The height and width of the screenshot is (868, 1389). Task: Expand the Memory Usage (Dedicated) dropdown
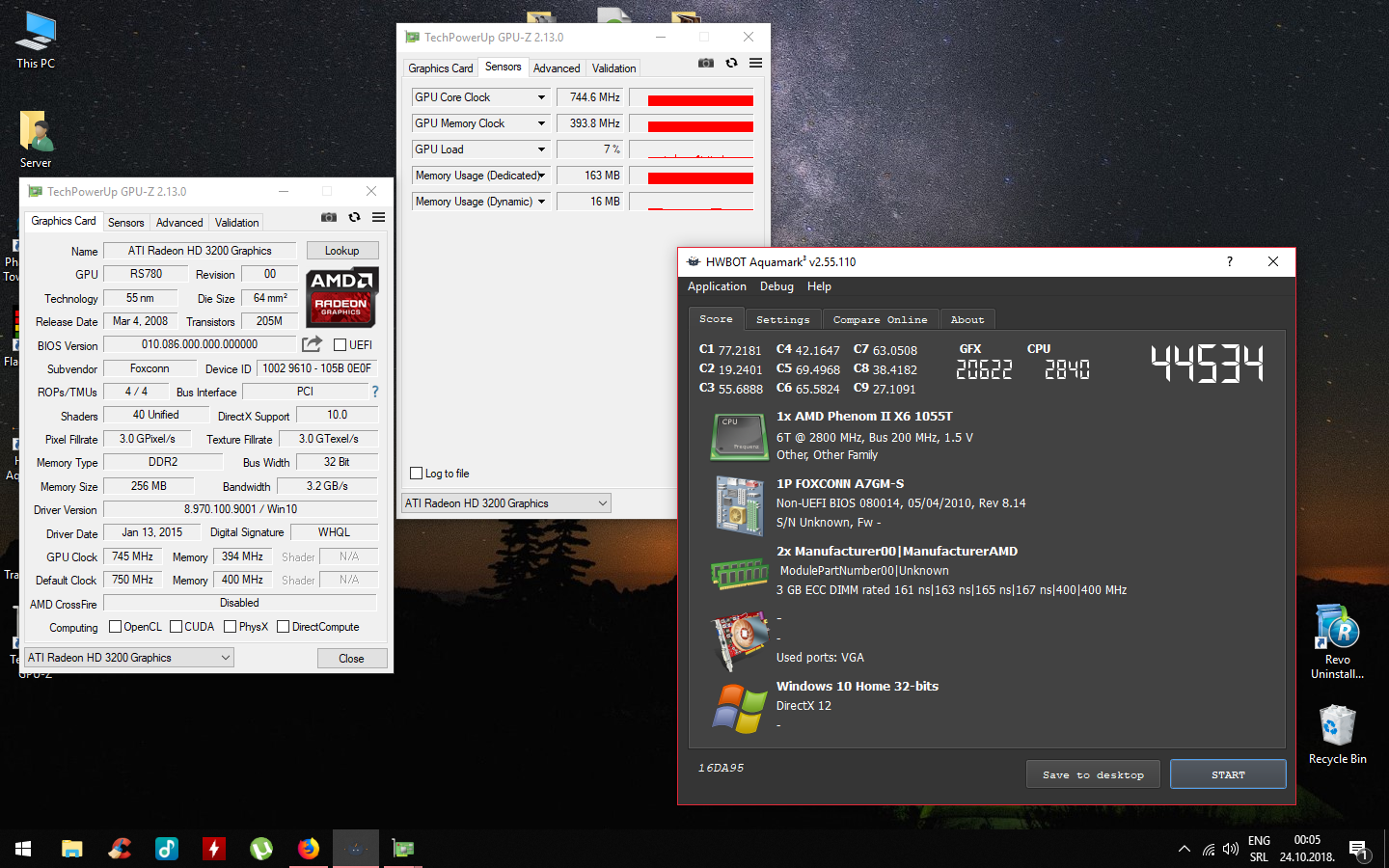point(541,176)
